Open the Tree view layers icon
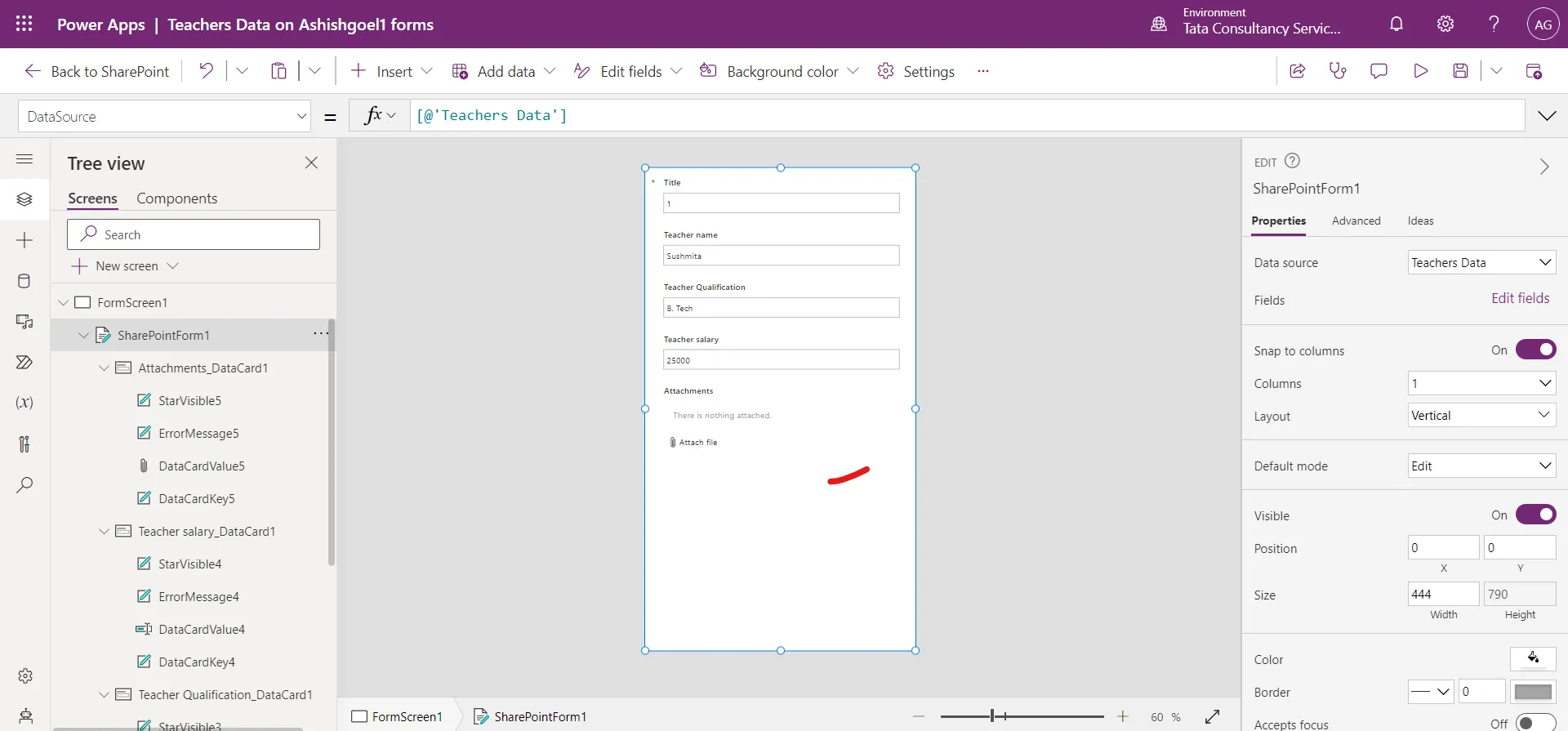 24,199
